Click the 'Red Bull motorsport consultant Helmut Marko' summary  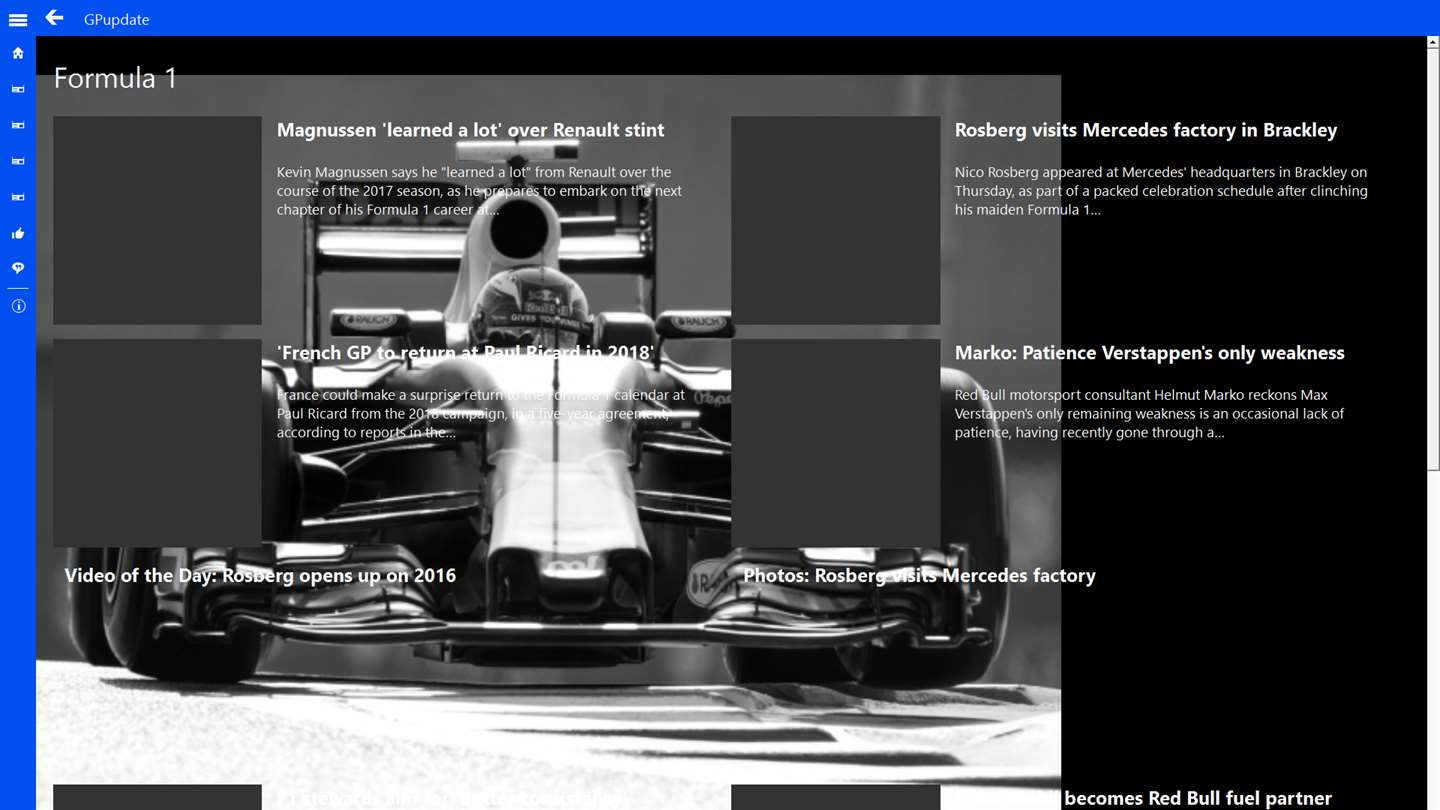click(1149, 413)
